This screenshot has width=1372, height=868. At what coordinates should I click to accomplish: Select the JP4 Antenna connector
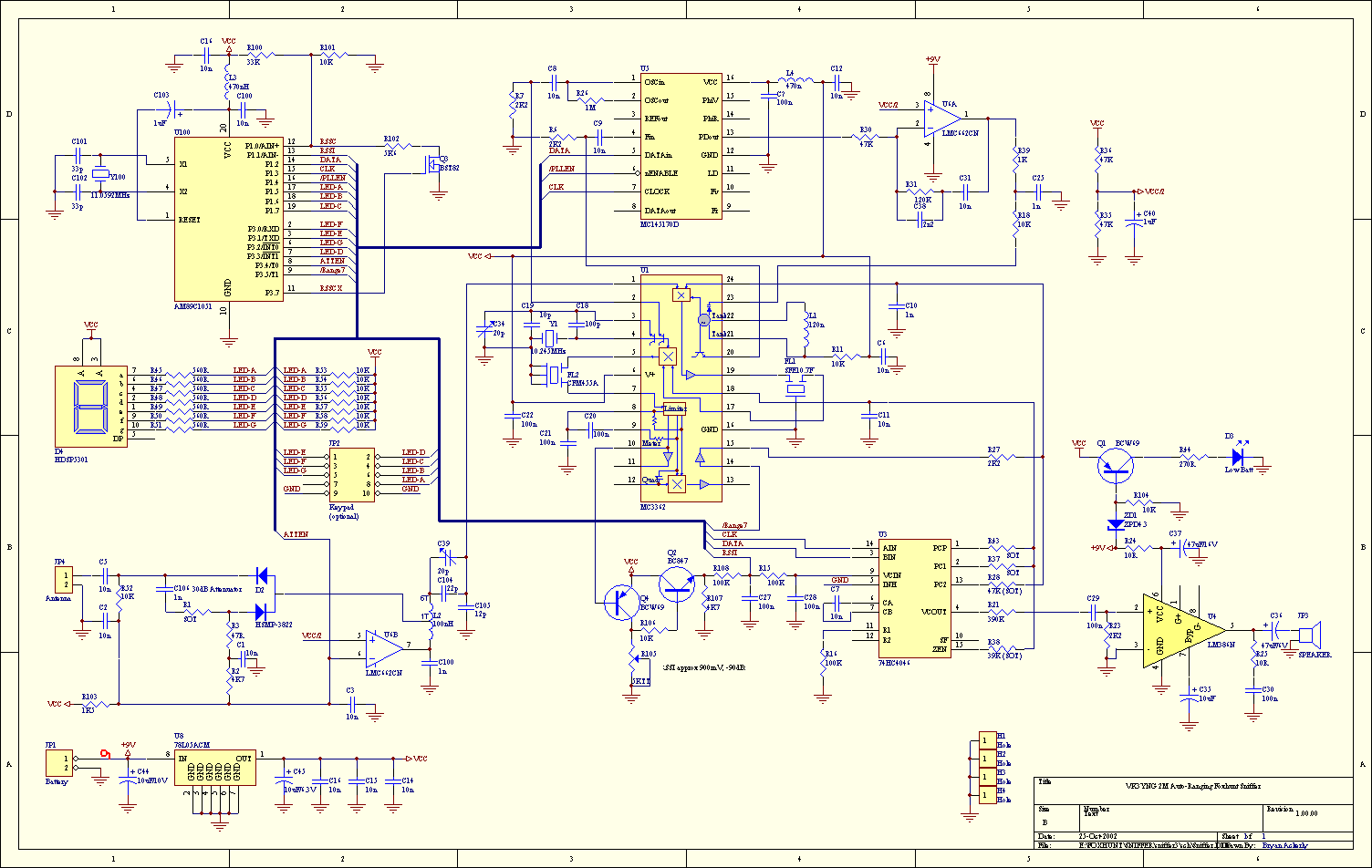(63, 579)
